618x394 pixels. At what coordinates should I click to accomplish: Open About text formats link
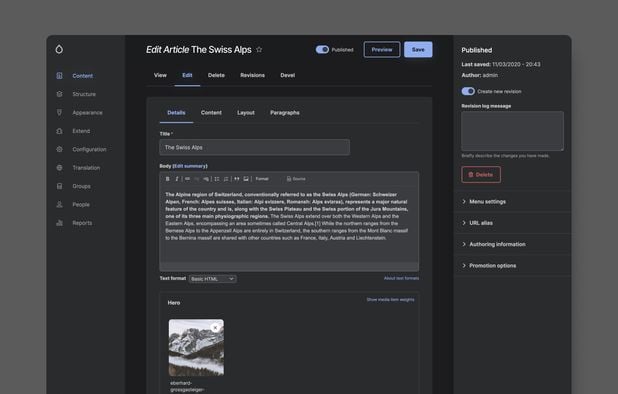pos(401,278)
